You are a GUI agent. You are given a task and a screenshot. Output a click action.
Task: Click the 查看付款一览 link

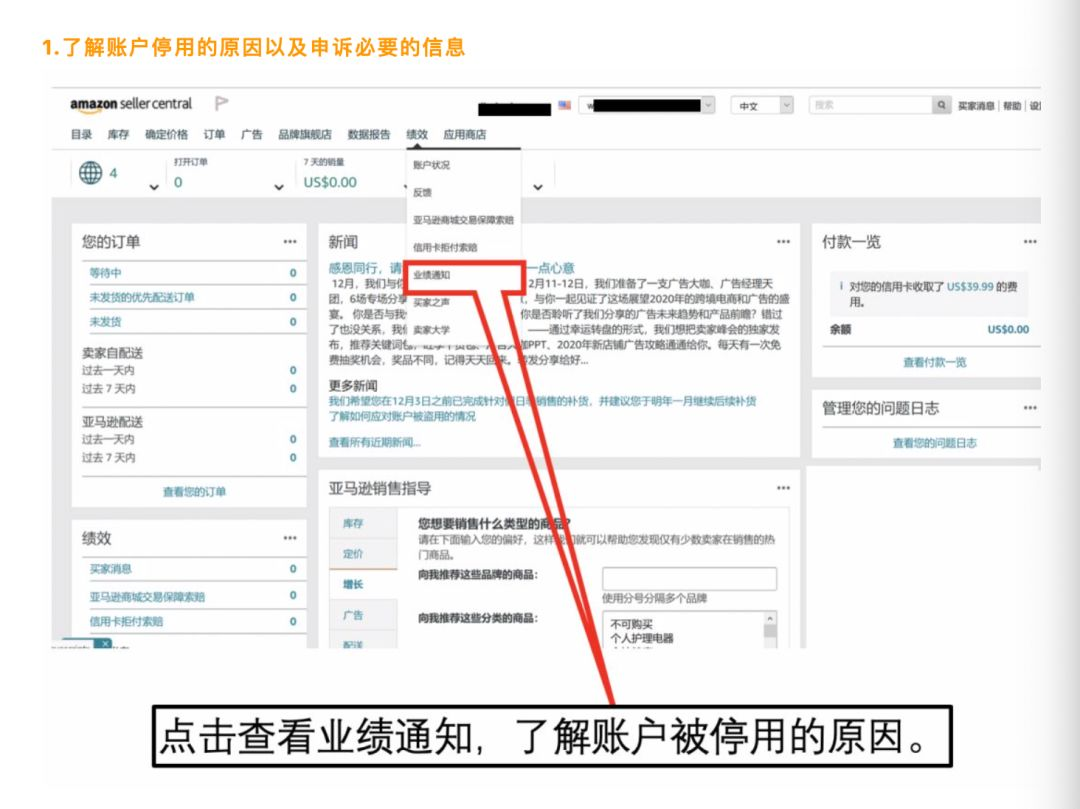coord(935,362)
